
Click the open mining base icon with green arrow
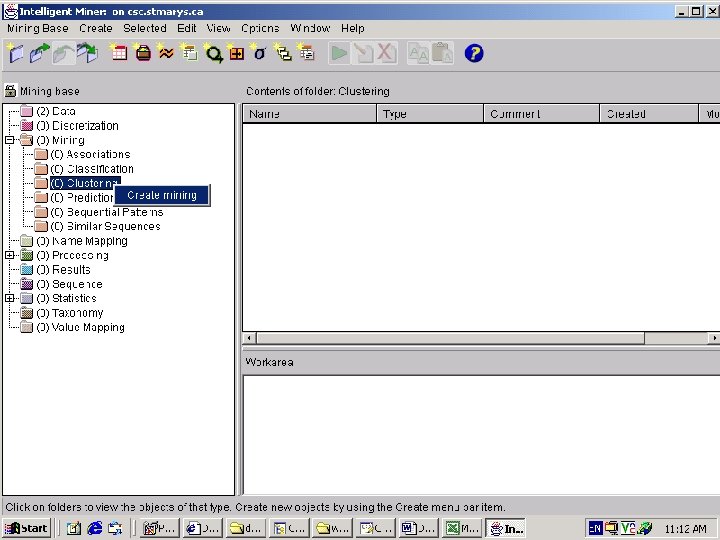pos(39,53)
